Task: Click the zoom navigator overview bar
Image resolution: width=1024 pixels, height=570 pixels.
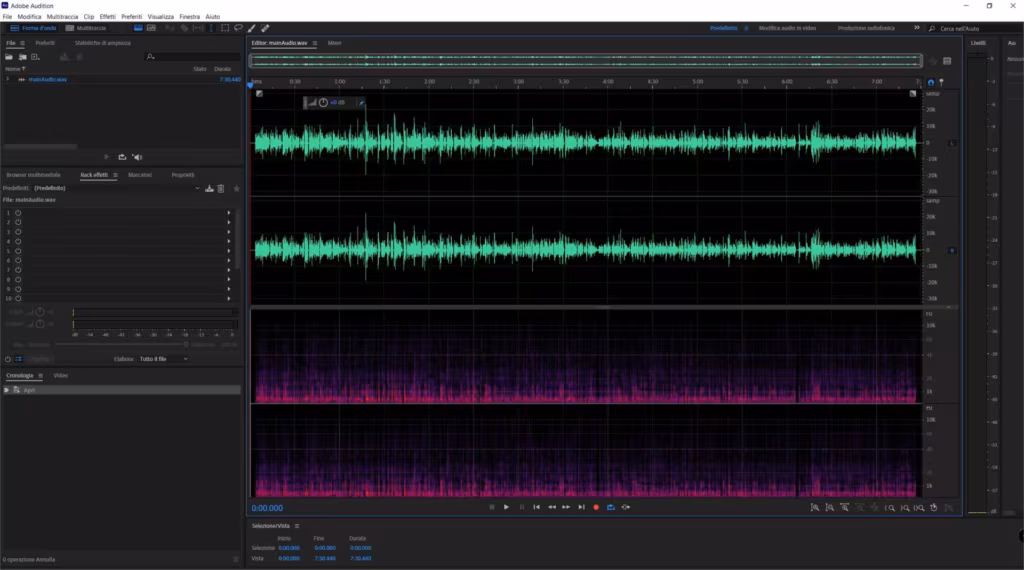Action: click(x=586, y=61)
